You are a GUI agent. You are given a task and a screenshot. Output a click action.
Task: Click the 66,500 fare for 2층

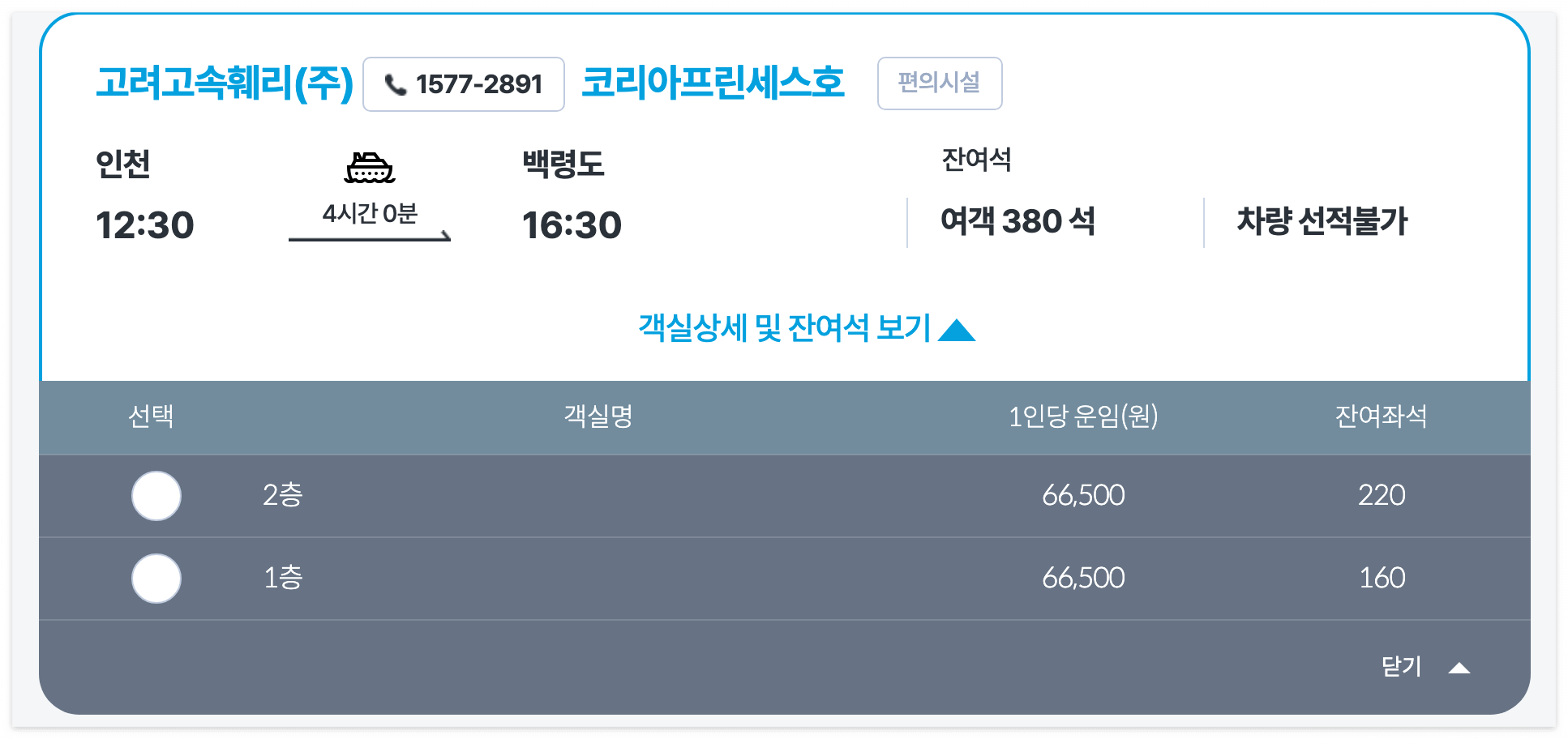1084,496
